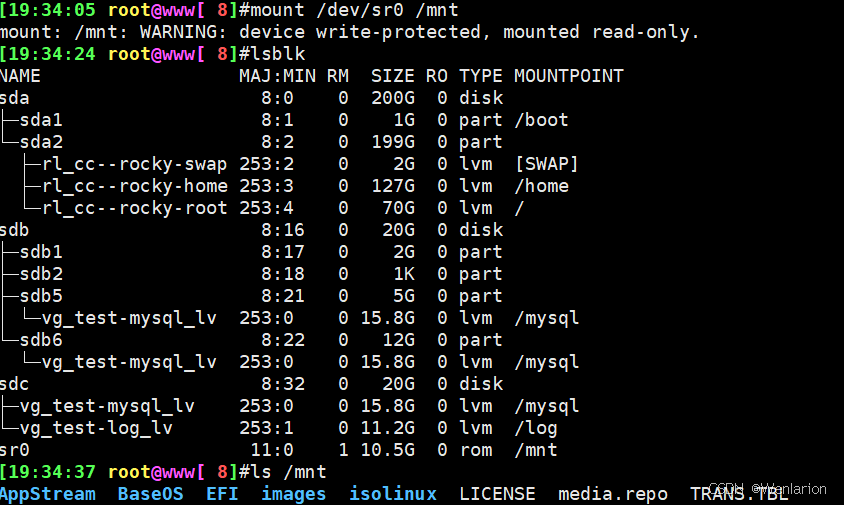Select the BaseOS directory entry

click(x=150, y=494)
